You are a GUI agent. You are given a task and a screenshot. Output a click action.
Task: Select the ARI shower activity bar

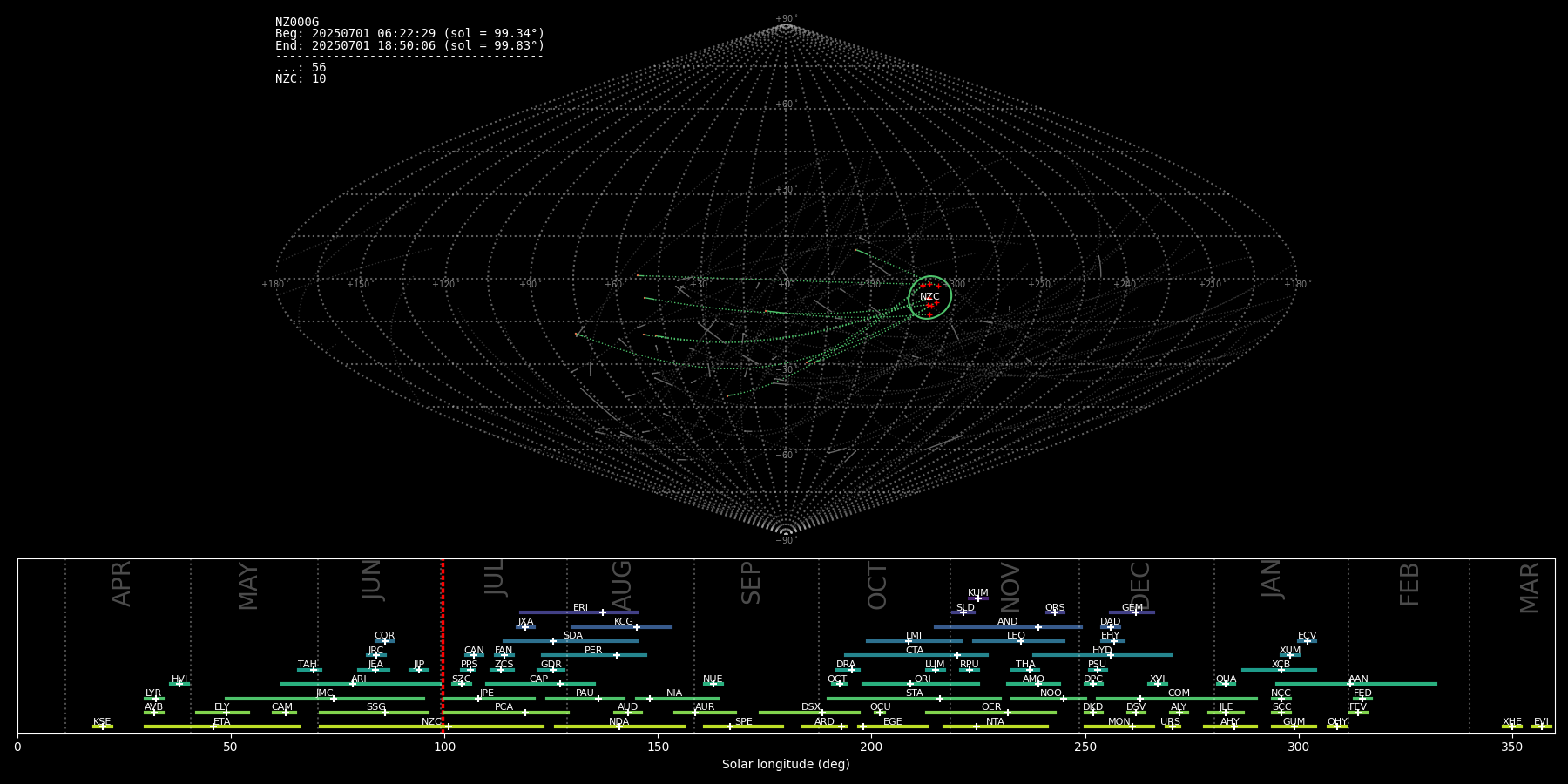coord(361,684)
